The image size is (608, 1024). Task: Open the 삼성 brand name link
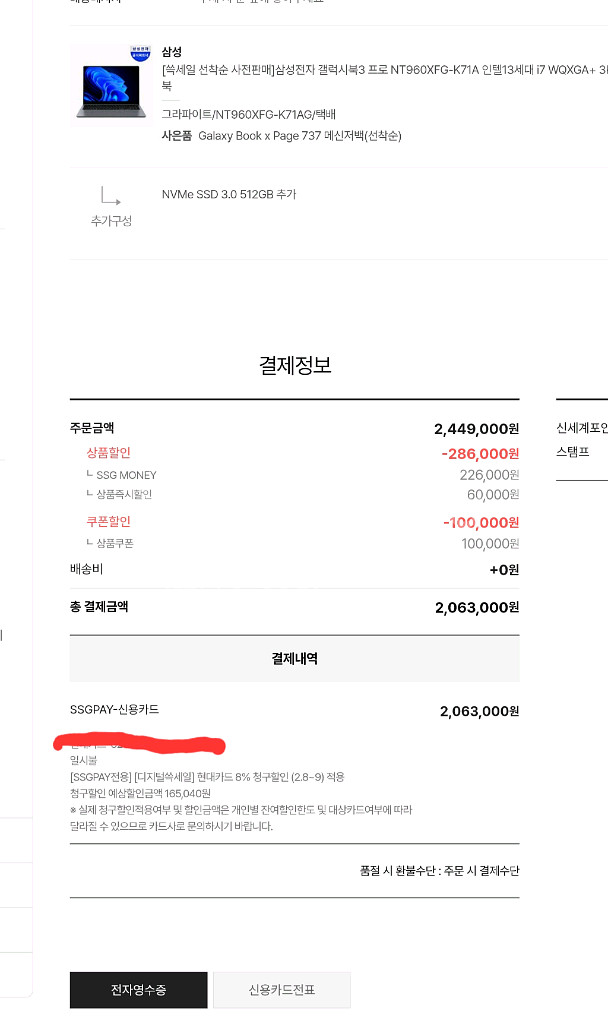[x=172, y=52]
